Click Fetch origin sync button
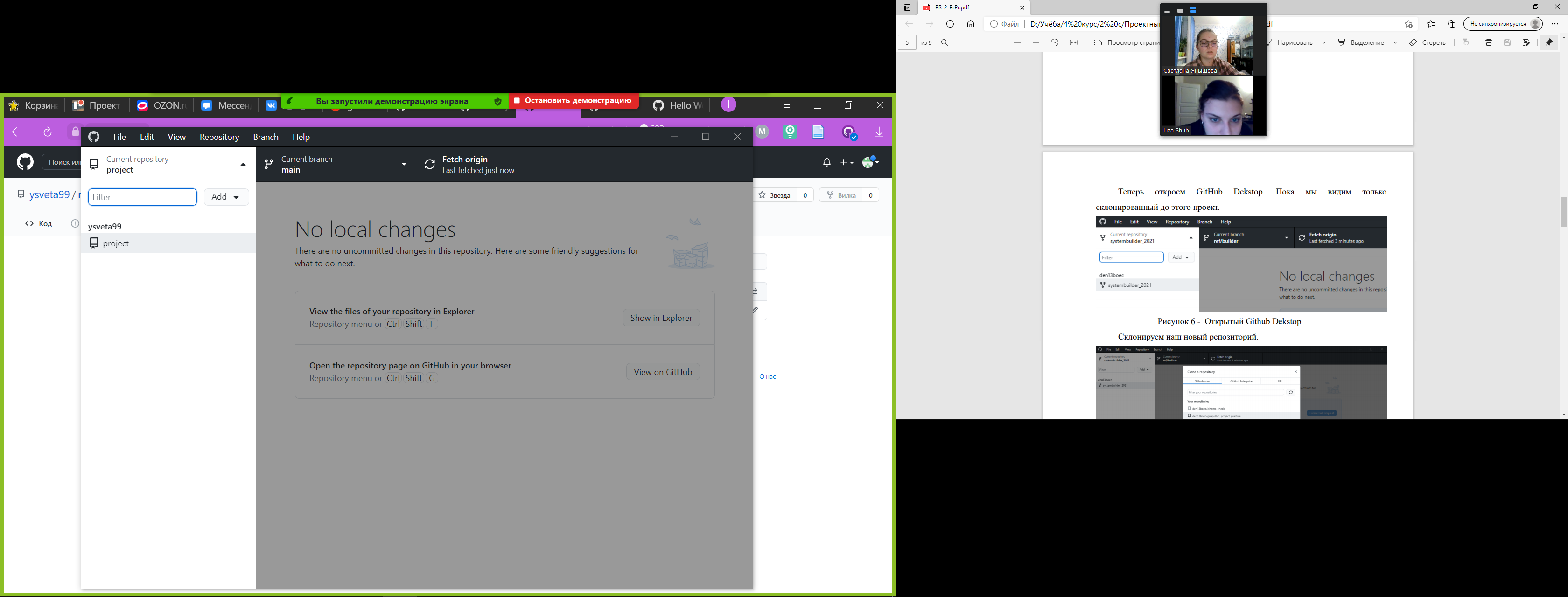Screen dimensions: 1568x597 click(497, 164)
